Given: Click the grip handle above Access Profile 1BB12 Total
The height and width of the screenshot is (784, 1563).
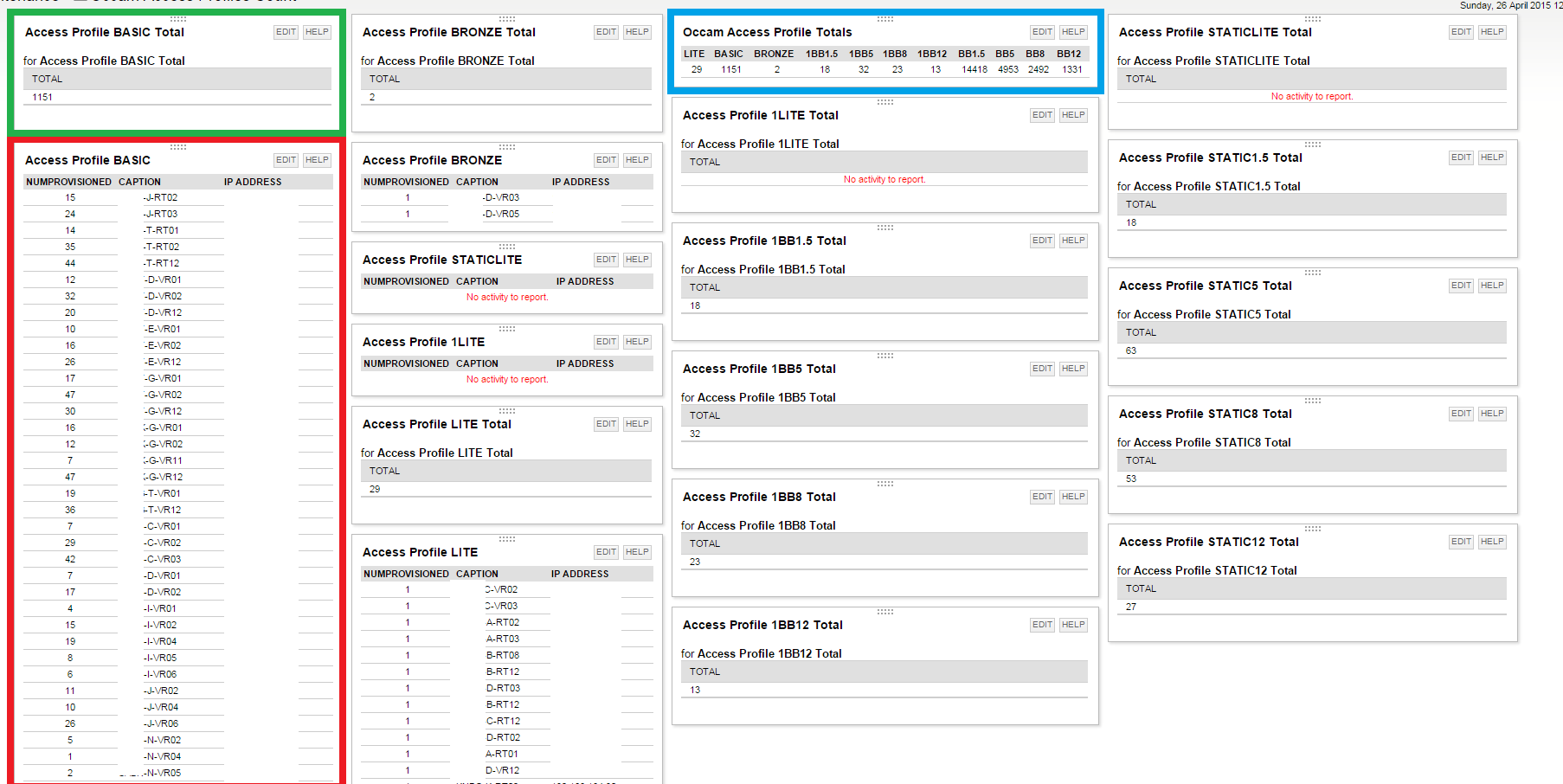Looking at the screenshot, I should click(885, 612).
